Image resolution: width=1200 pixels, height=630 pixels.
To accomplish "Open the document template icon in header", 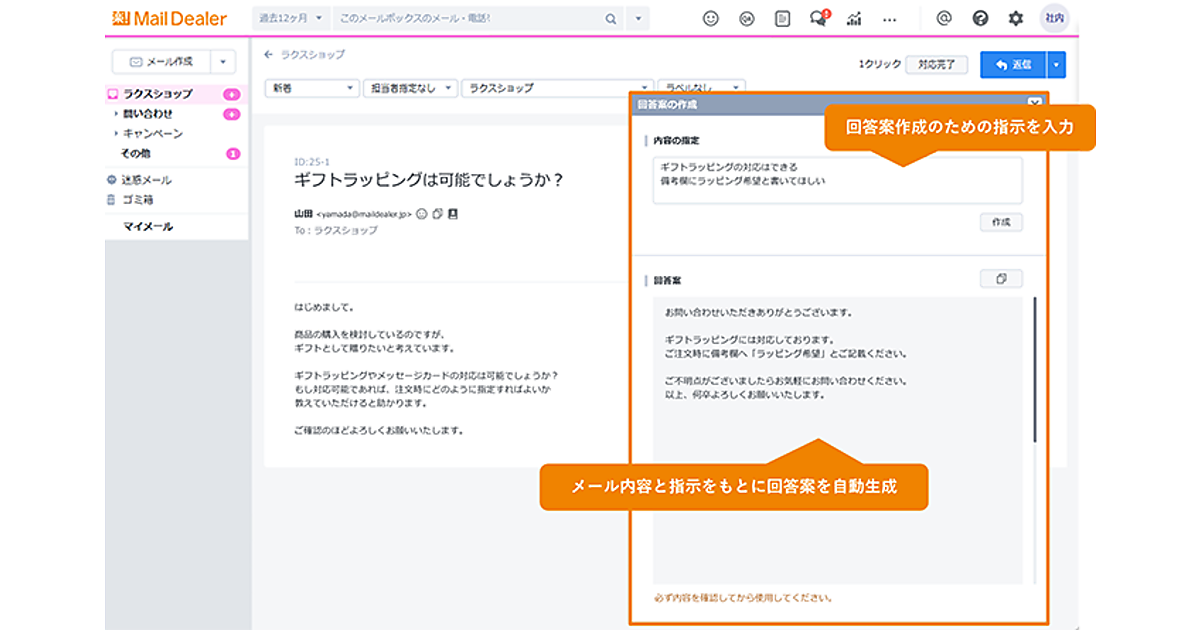I will point(782,18).
